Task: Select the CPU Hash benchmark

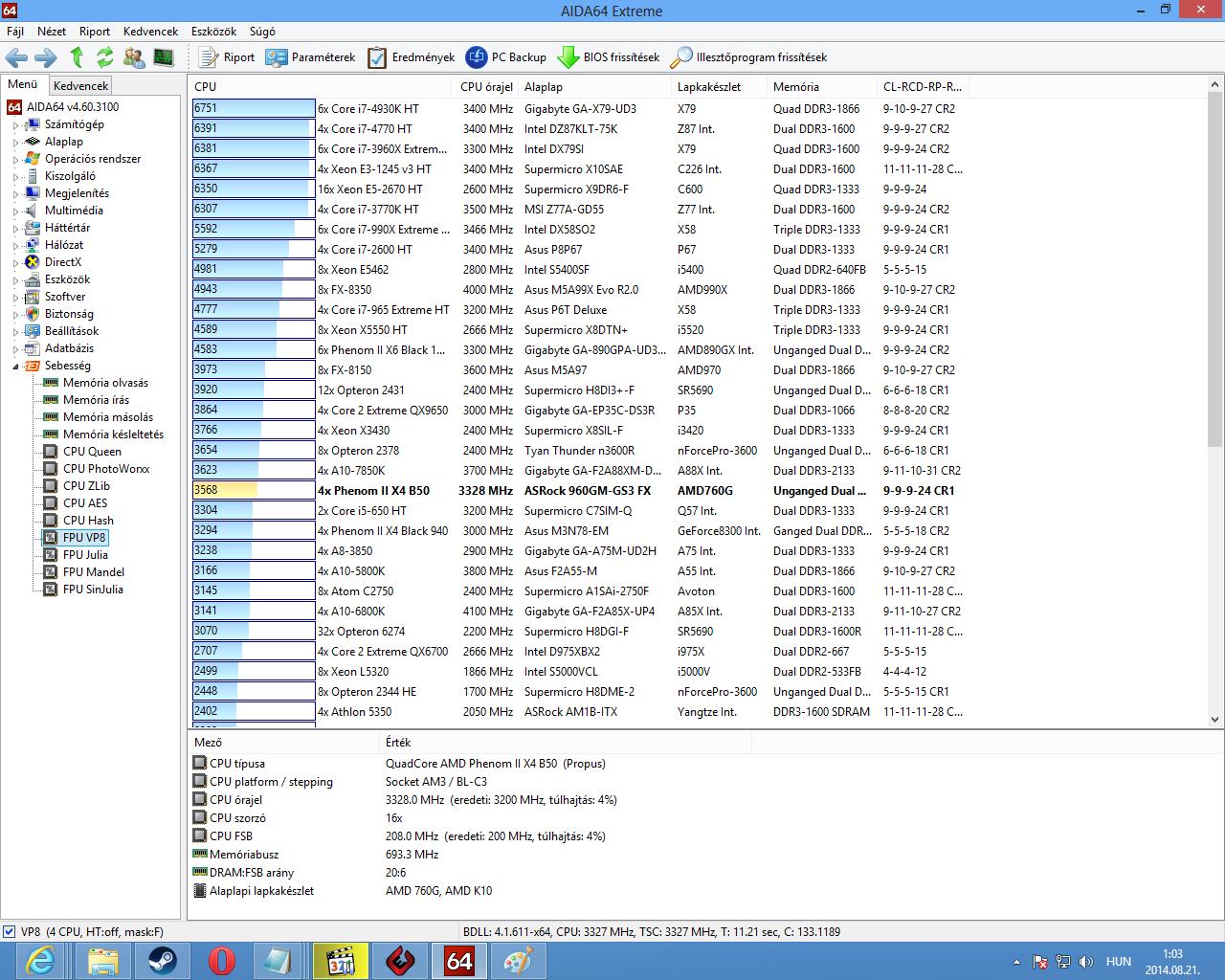Action: pos(88,521)
